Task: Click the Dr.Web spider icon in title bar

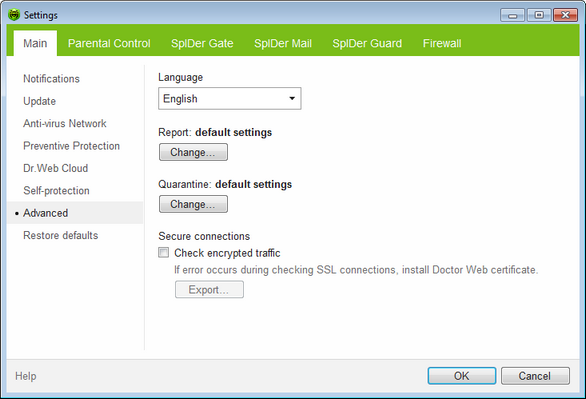Action: (x=14, y=15)
